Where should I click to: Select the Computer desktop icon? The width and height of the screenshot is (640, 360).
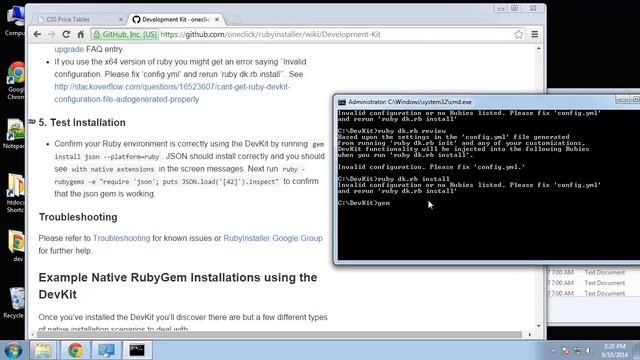click(15, 21)
